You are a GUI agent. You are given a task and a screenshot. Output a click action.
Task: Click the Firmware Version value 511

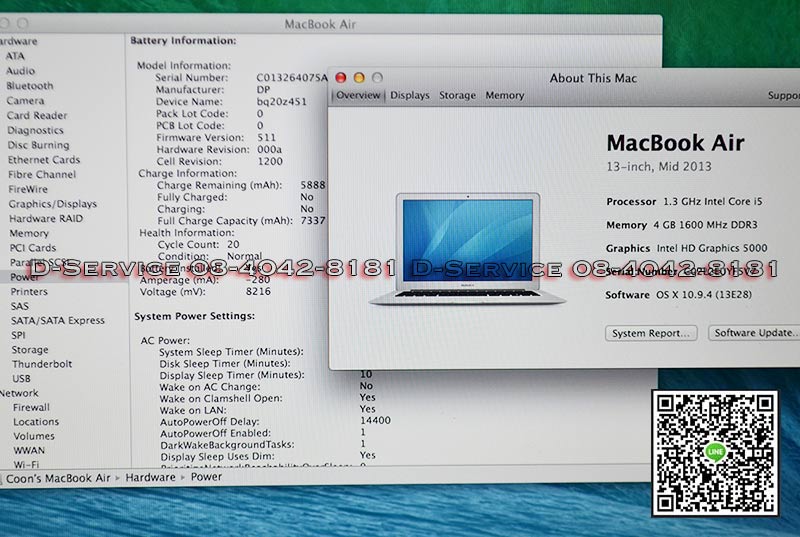pyautogui.click(x=266, y=138)
